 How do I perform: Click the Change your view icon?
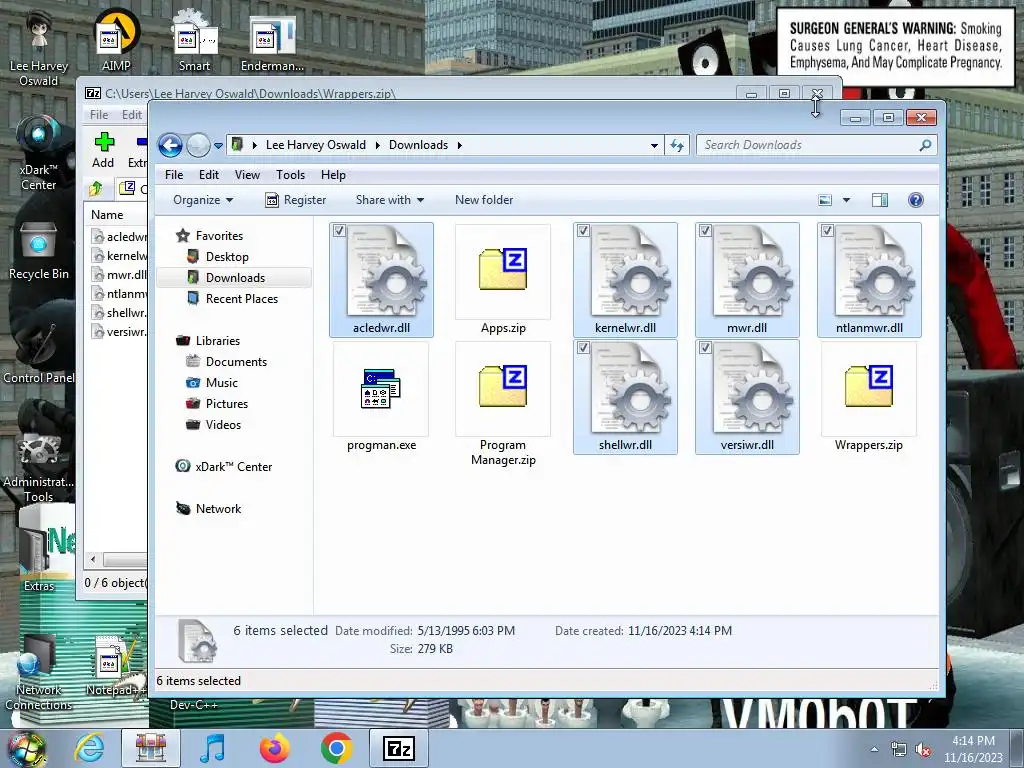(825, 200)
